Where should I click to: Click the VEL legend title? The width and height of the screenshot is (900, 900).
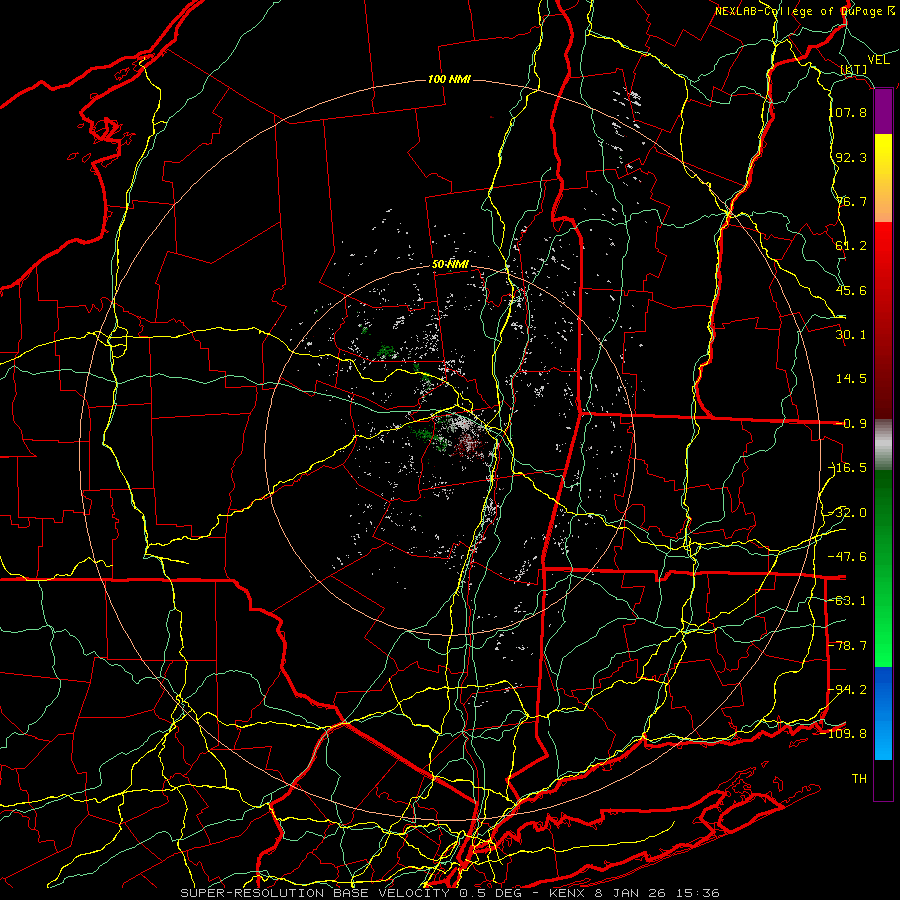click(x=878, y=59)
